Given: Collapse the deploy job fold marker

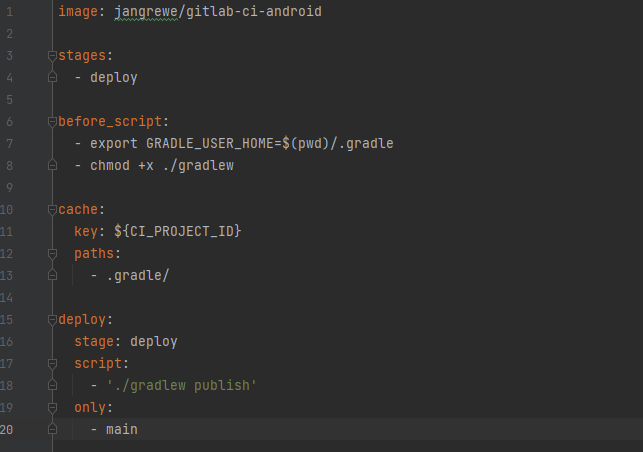Looking at the screenshot, I should 52,319.
